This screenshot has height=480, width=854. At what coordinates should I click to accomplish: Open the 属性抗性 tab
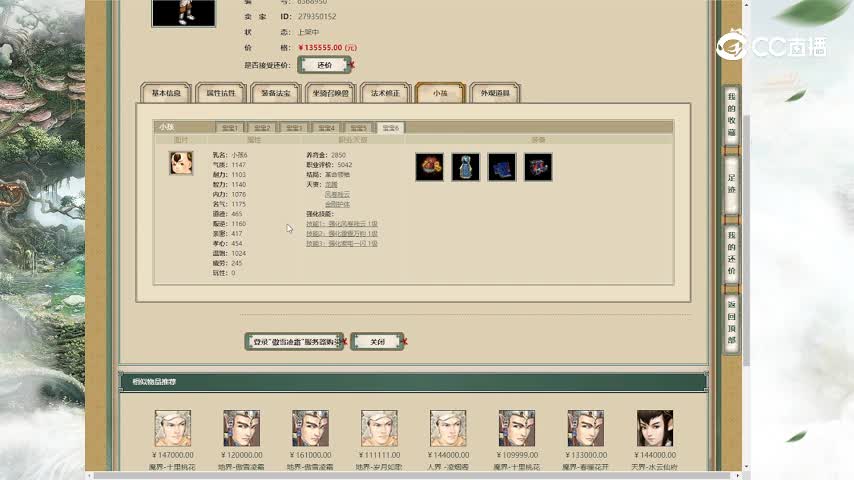pyautogui.click(x=221, y=93)
